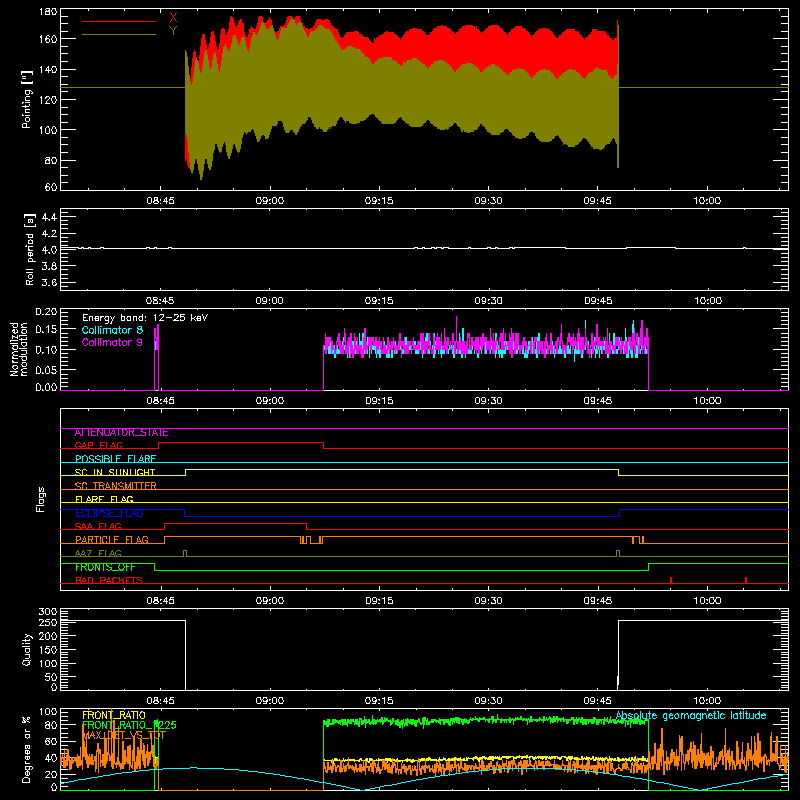
Task: Select the FLARE_FLAG label
Action: [x=104, y=499]
